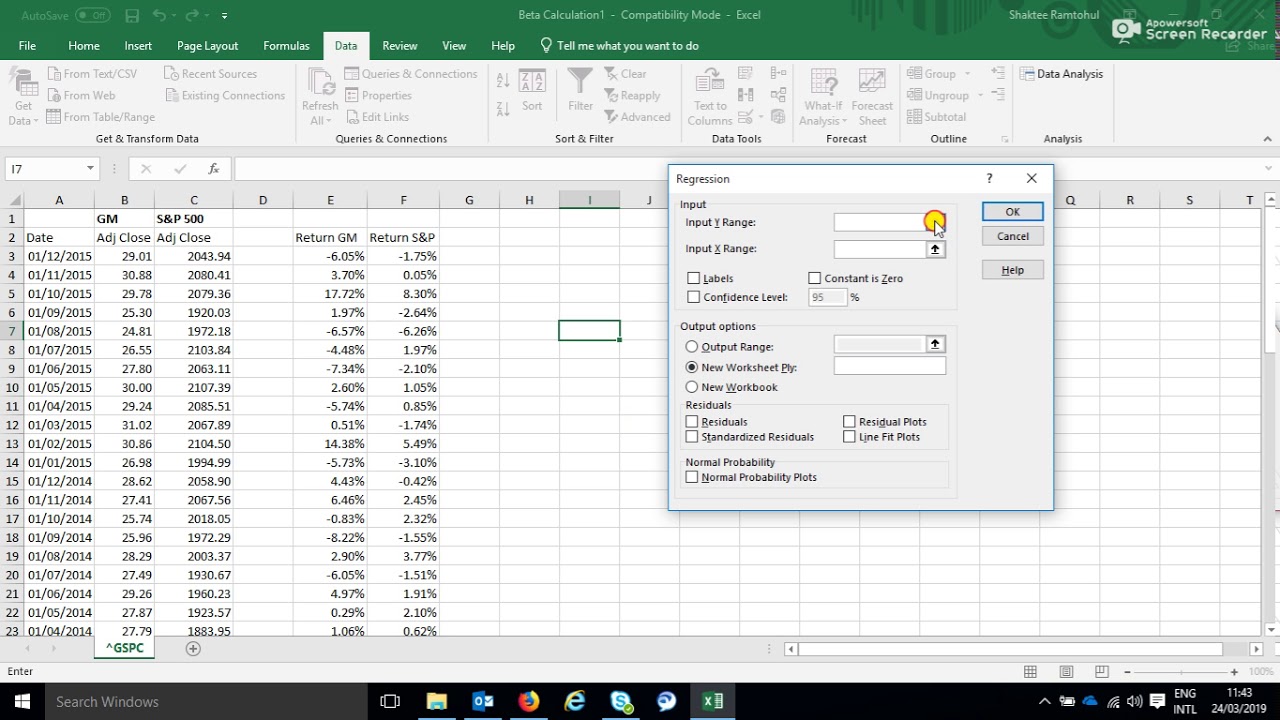Enable Standardized Residuals checkbox
The width and height of the screenshot is (1280, 720).
[x=692, y=437]
